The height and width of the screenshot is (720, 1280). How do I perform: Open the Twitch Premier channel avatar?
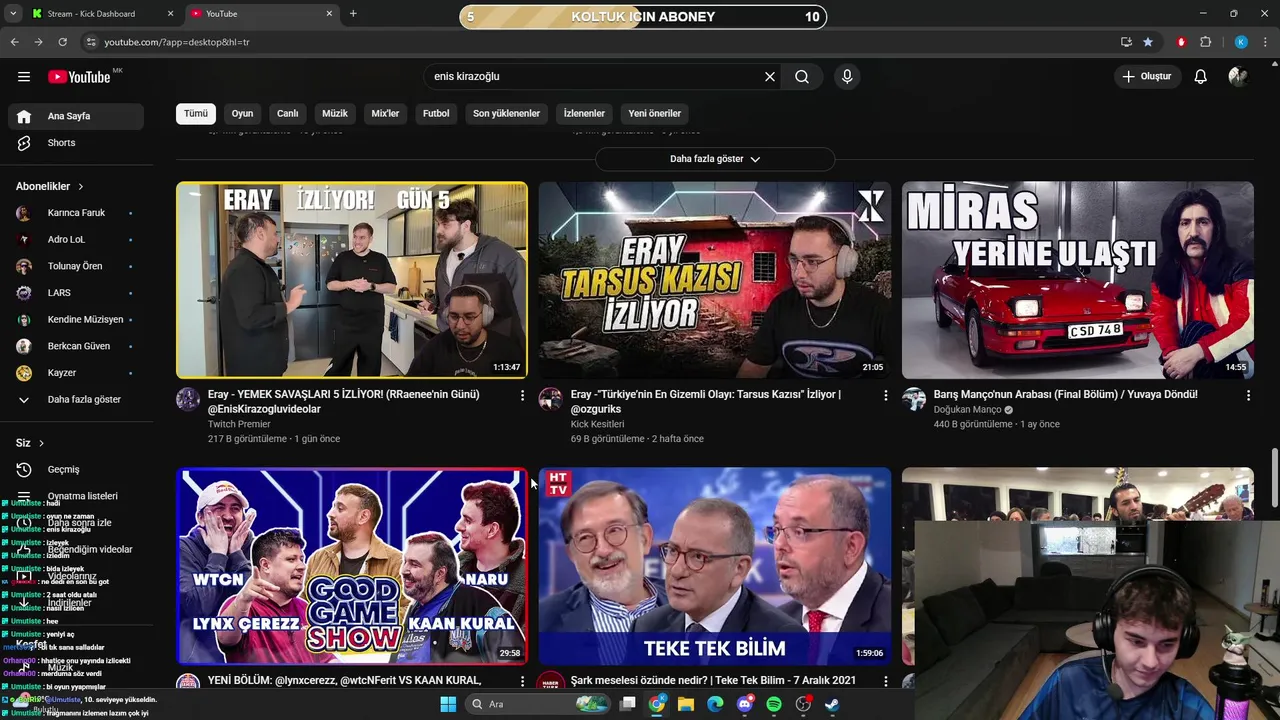point(188,400)
